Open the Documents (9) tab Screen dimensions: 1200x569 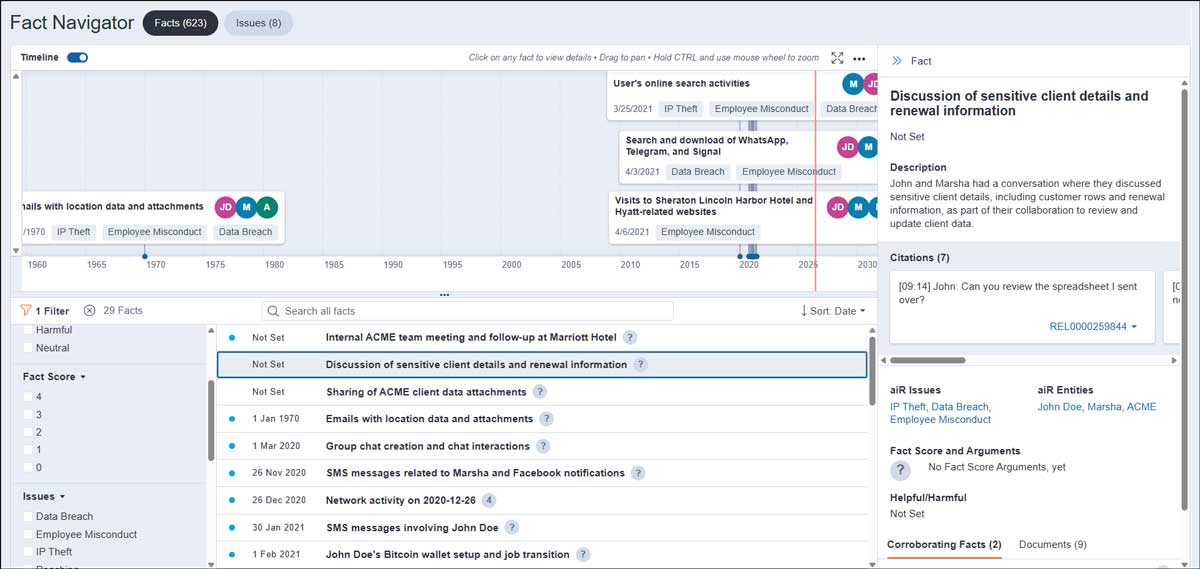pyautogui.click(x=1053, y=545)
